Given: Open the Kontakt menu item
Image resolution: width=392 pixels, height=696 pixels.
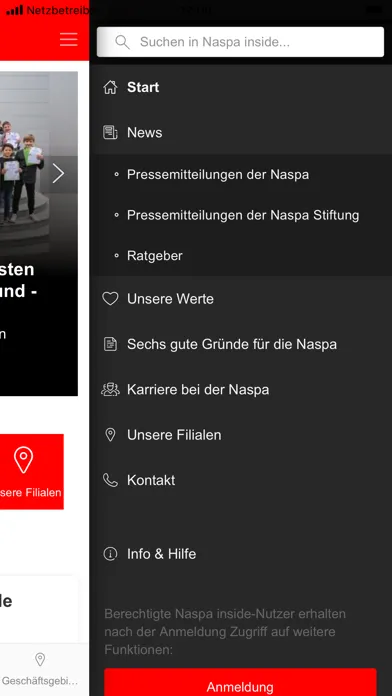Looking at the screenshot, I should 151,480.
